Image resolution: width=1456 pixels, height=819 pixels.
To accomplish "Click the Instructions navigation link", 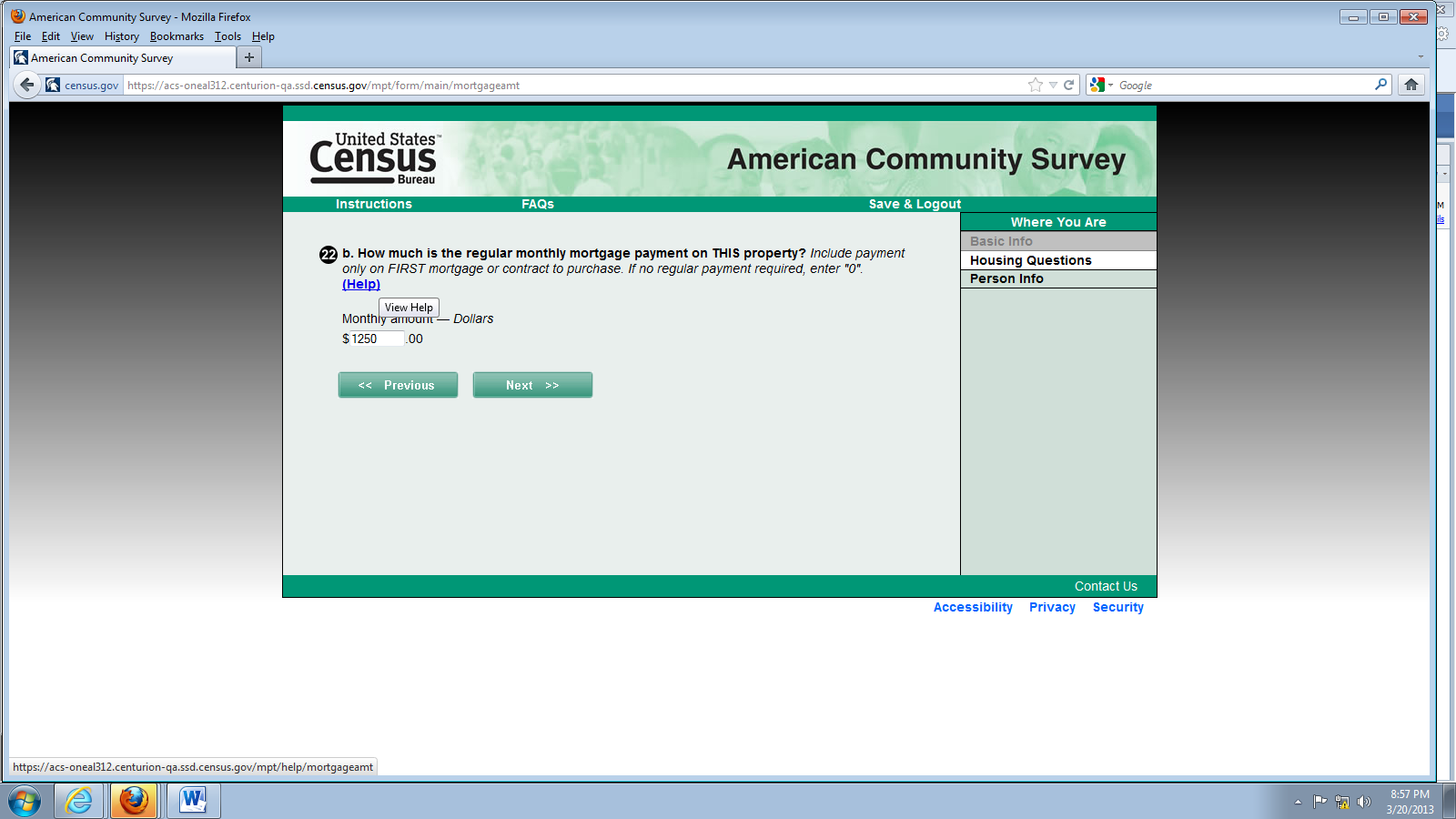I will 374,204.
